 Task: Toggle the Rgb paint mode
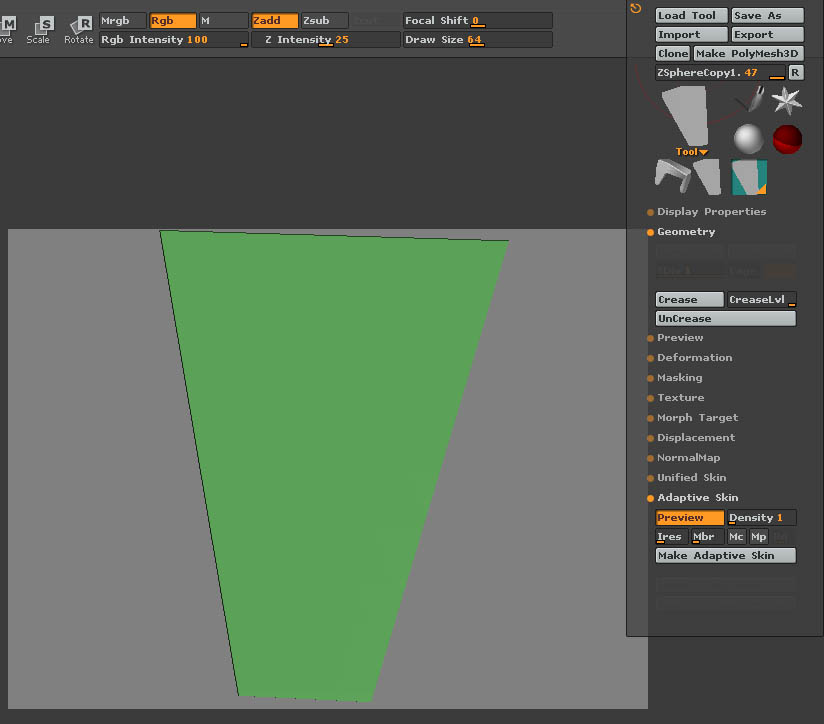(x=172, y=20)
